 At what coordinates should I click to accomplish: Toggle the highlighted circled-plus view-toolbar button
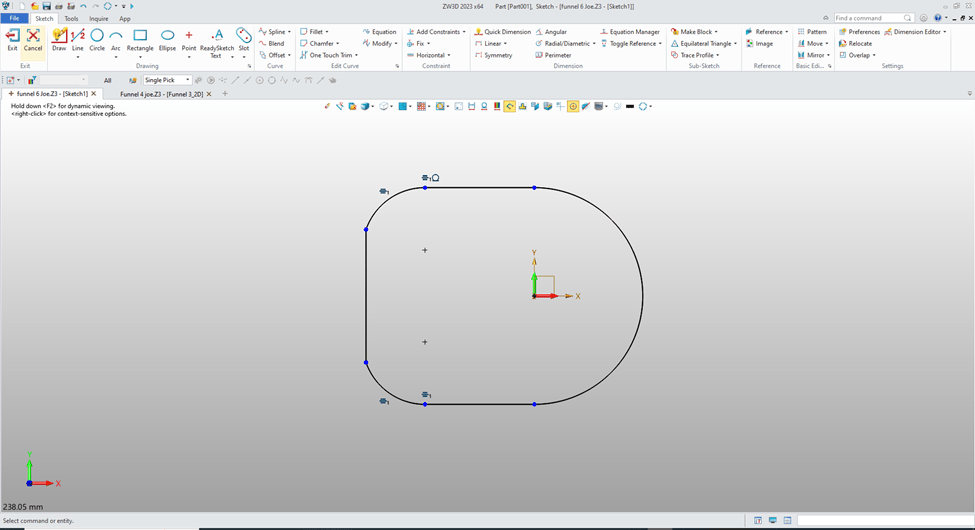(x=573, y=106)
